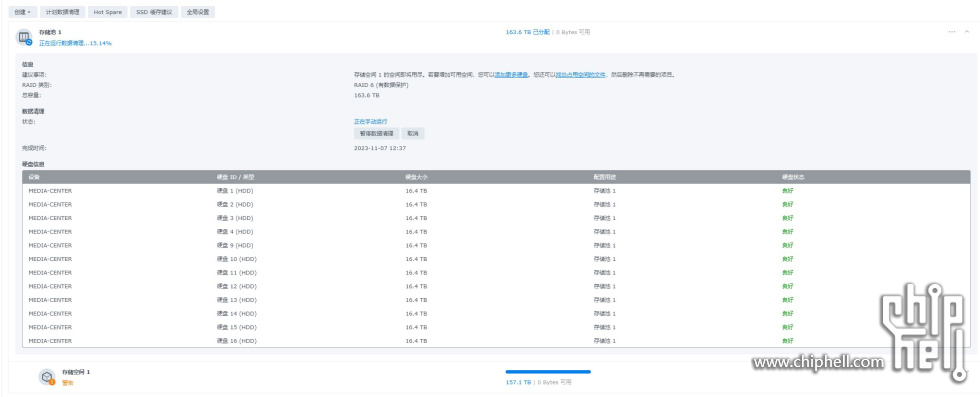980x397 pixels.
Task: Select the 硬盘 15 (HDD) row
Action: 496,327
